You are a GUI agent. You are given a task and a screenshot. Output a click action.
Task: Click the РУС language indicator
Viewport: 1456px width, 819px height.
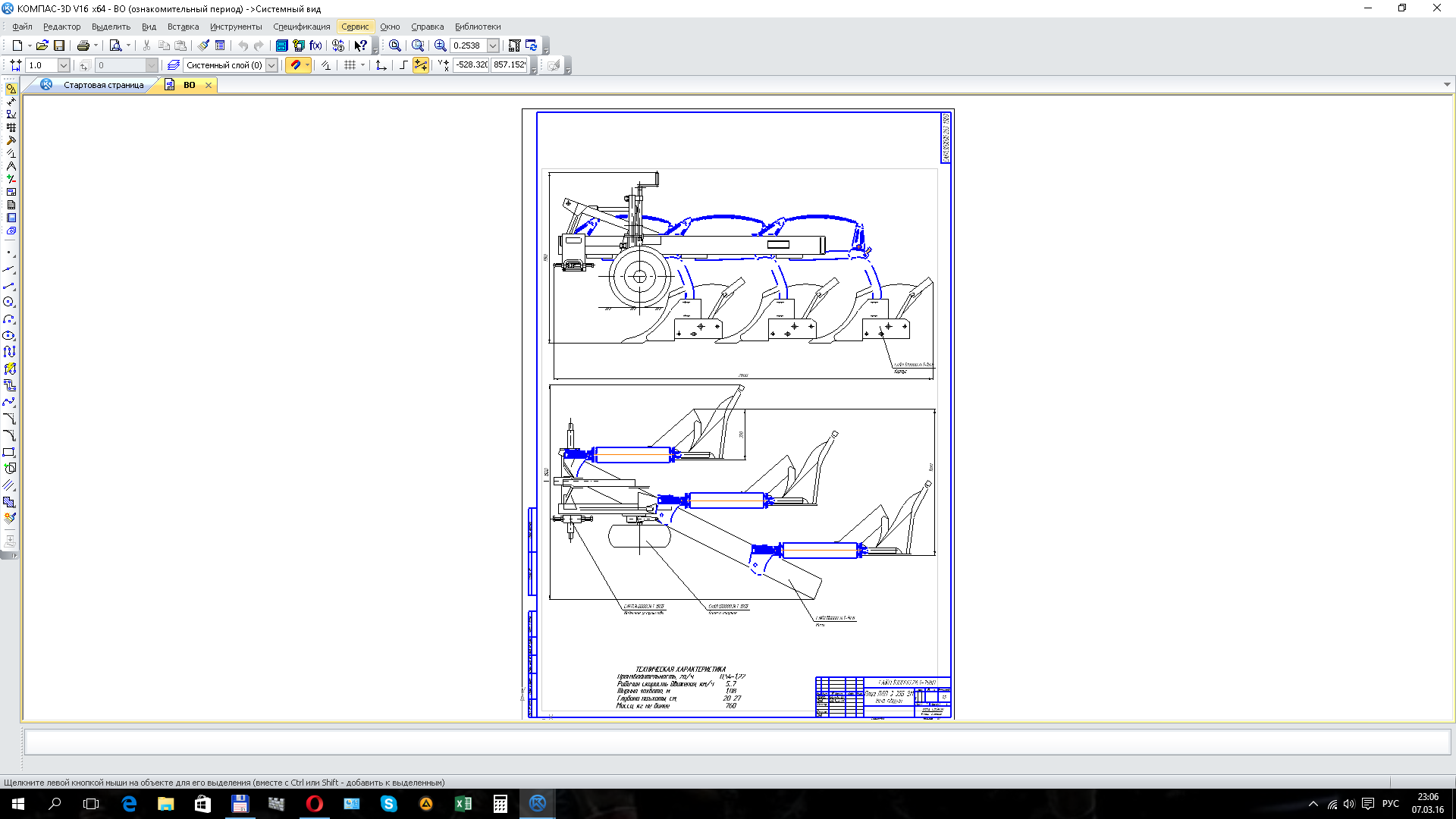click(1390, 804)
